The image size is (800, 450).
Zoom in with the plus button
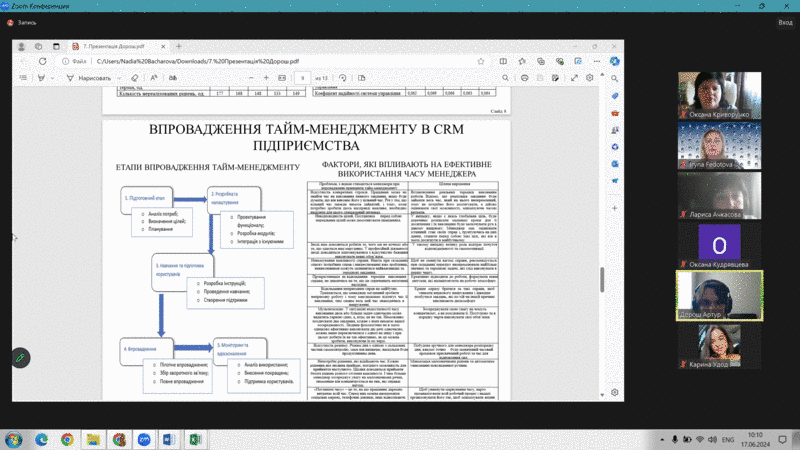coord(267,78)
